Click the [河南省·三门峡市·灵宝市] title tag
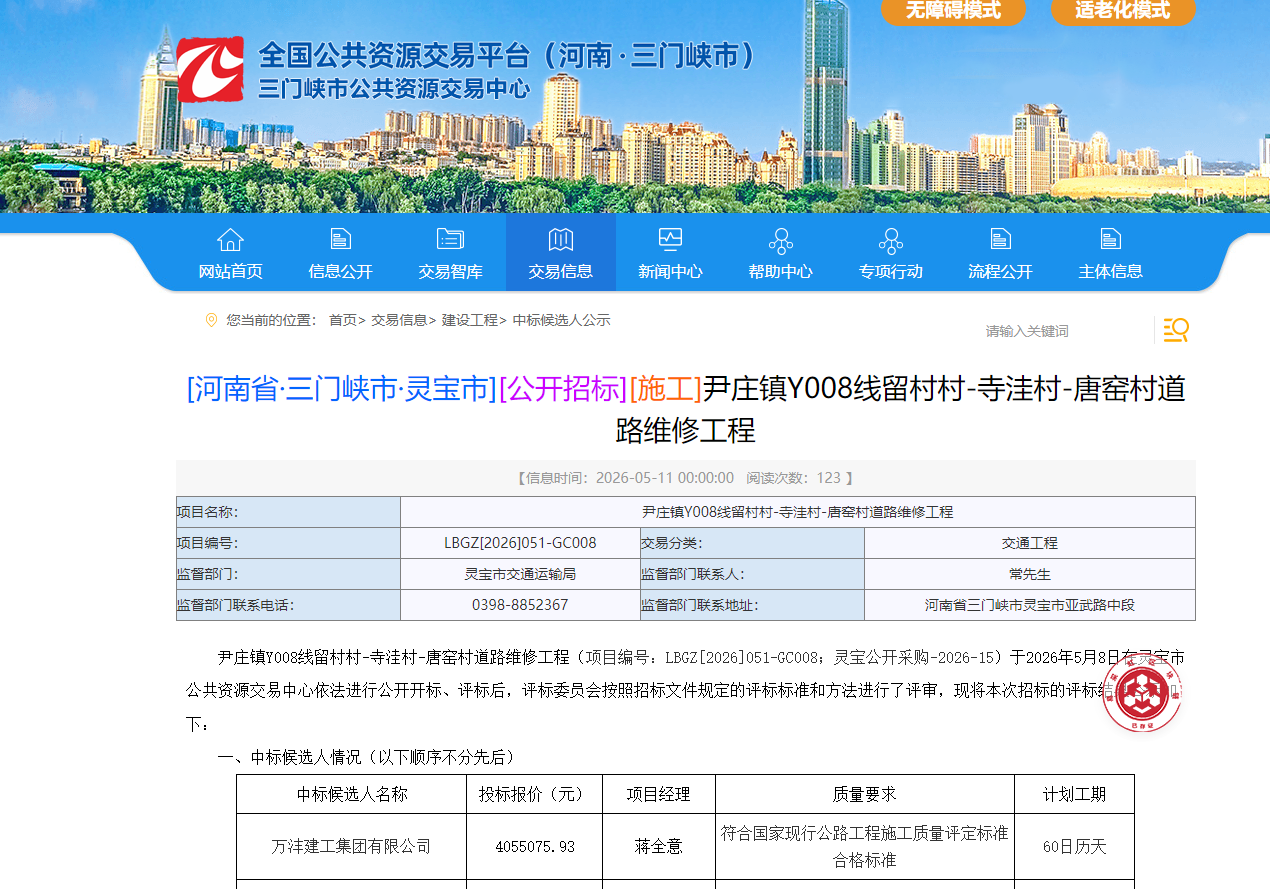Viewport: 1270px width, 889px height. [x=341, y=388]
